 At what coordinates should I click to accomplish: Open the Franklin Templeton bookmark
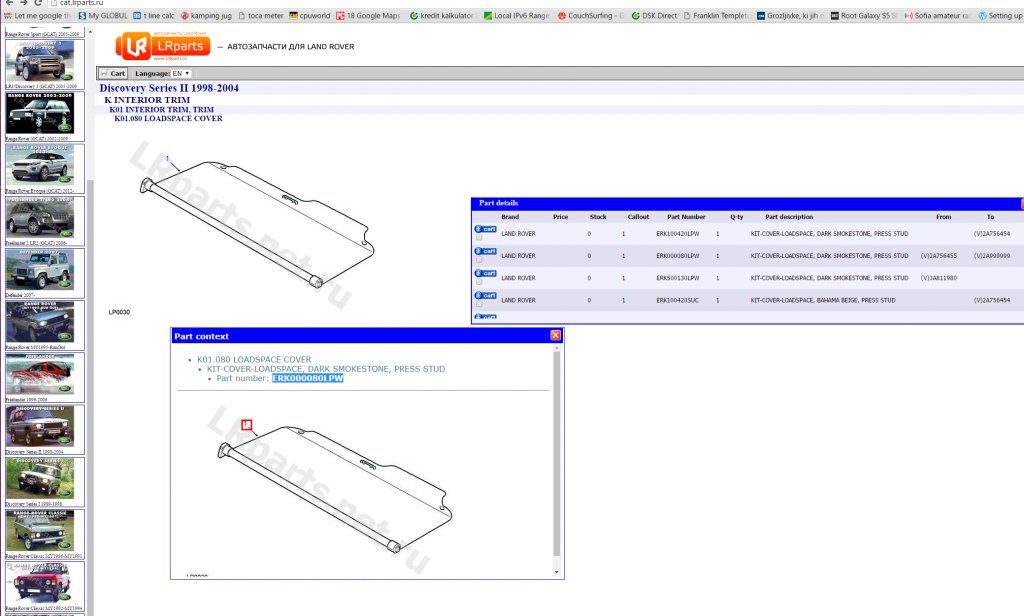(x=716, y=16)
